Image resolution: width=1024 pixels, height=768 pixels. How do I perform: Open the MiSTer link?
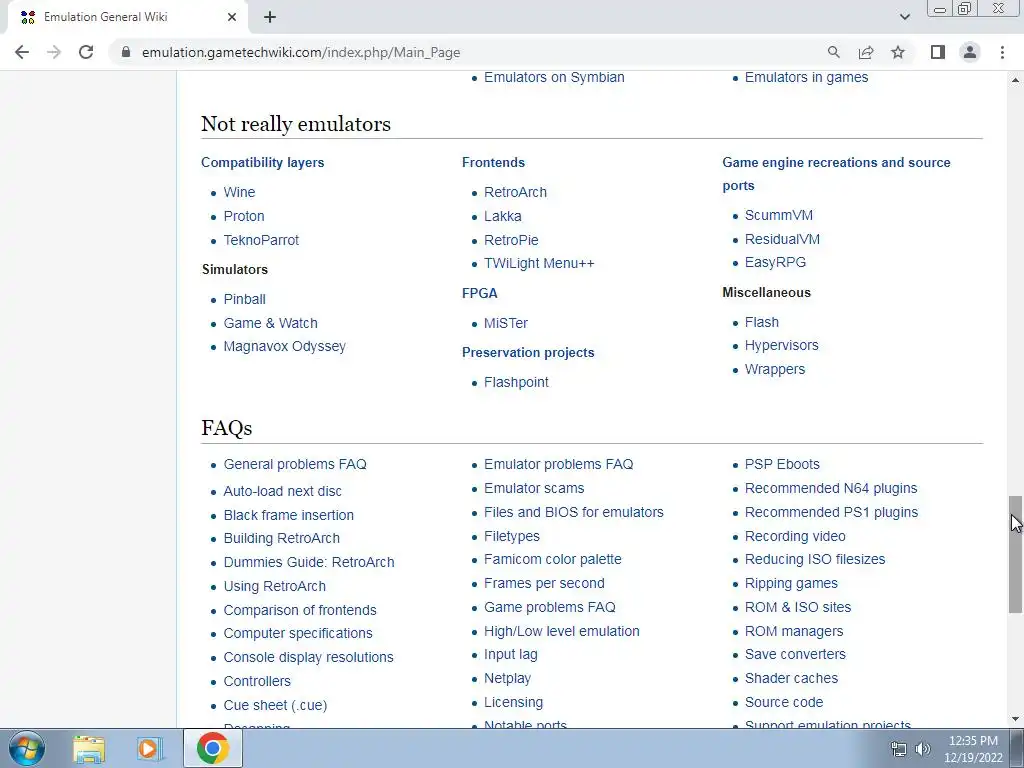(505, 323)
